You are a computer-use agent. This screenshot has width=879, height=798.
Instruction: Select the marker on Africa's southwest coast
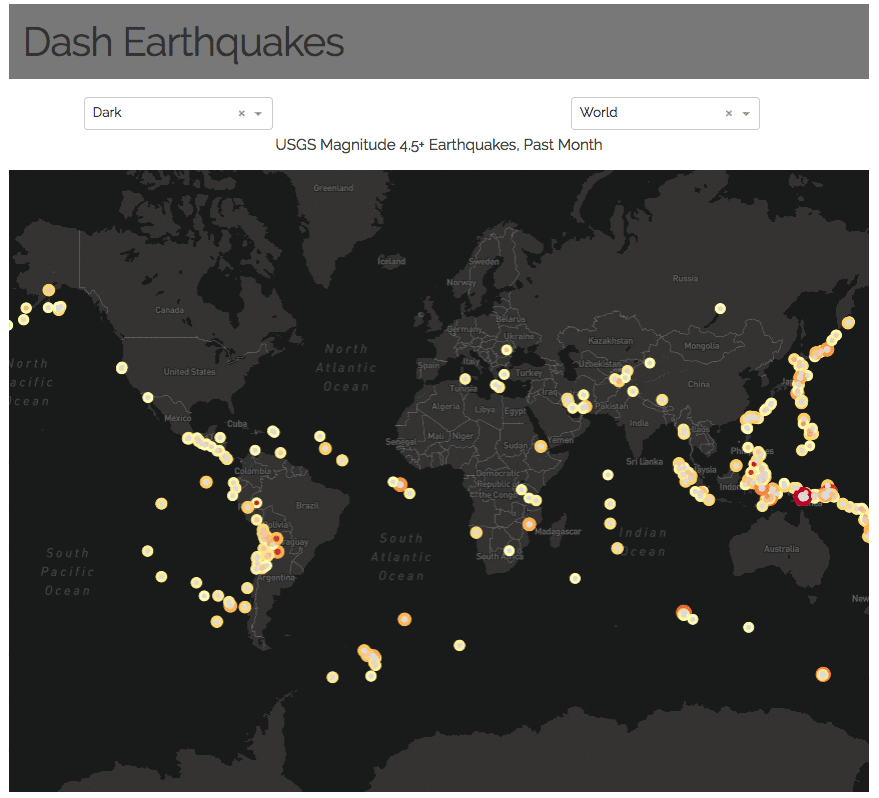point(476,532)
